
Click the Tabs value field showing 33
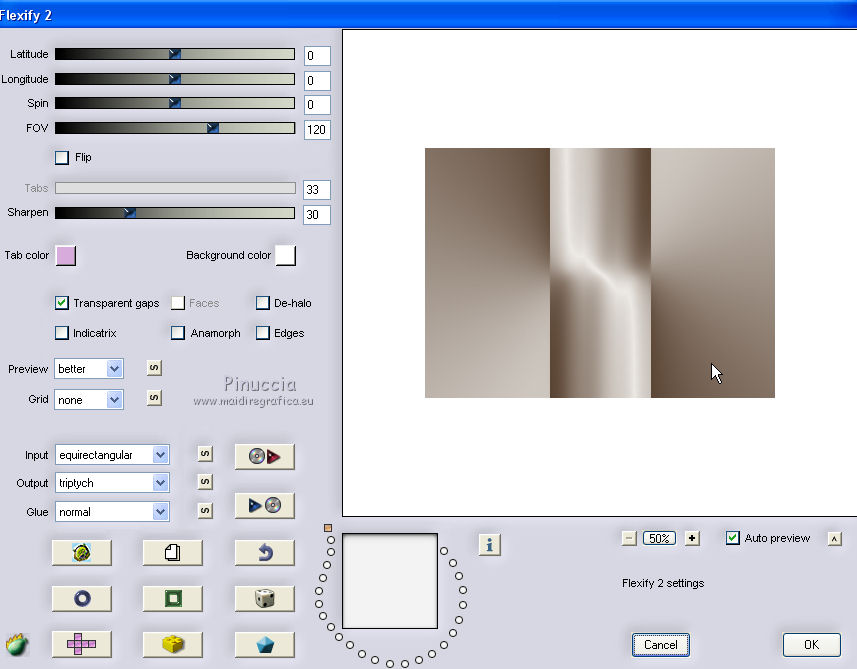pyautogui.click(x=317, y=190)
